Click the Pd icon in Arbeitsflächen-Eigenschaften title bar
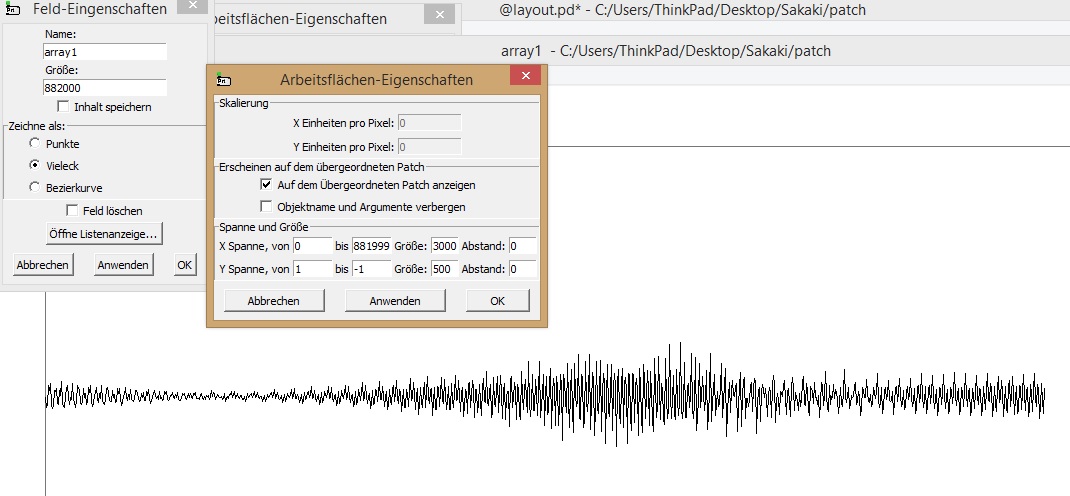The height and width of the screenshot is (496, 1070). [224, 80]
